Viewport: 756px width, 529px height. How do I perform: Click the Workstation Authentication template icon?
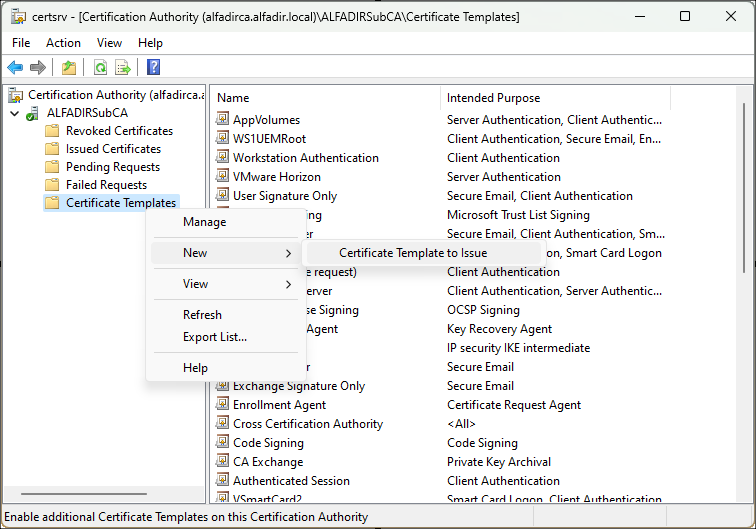(222, 157)
